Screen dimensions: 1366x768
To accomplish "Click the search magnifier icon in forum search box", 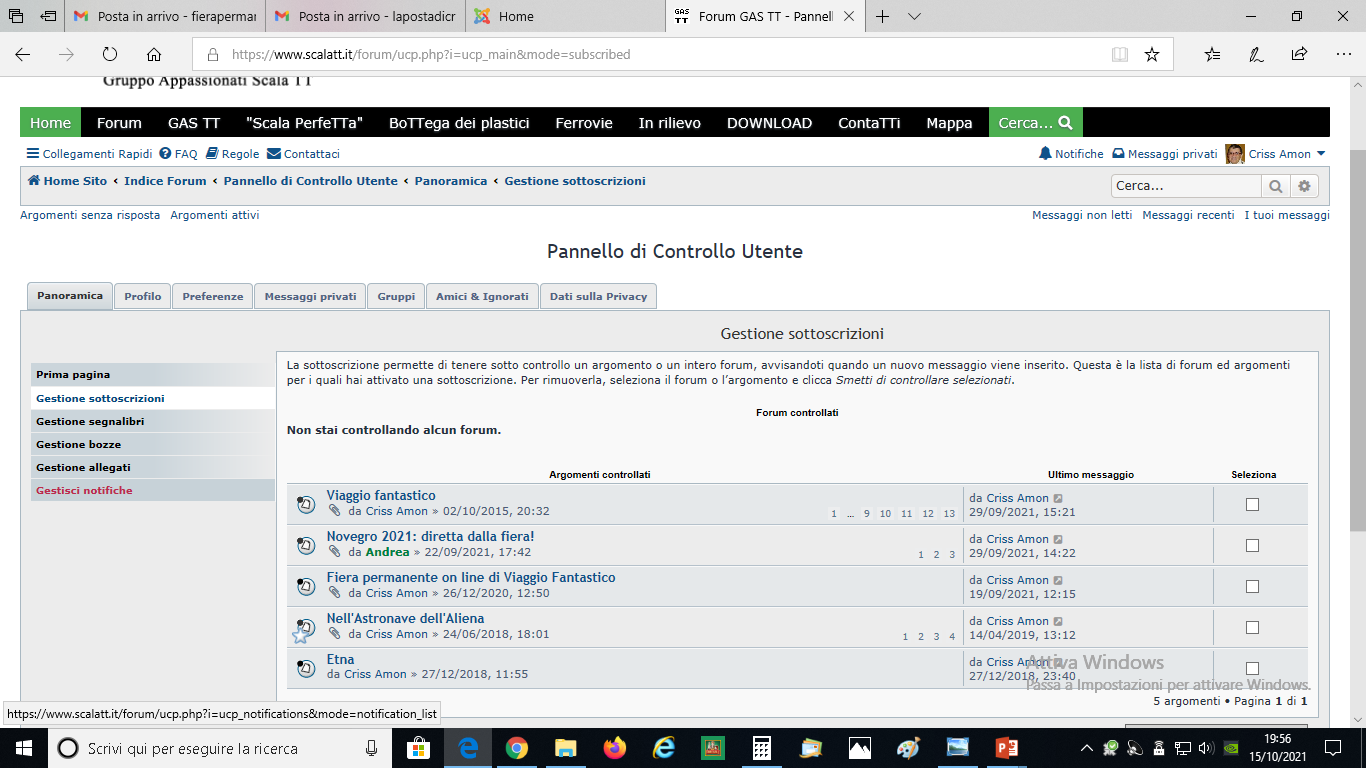I will 1275,186.
